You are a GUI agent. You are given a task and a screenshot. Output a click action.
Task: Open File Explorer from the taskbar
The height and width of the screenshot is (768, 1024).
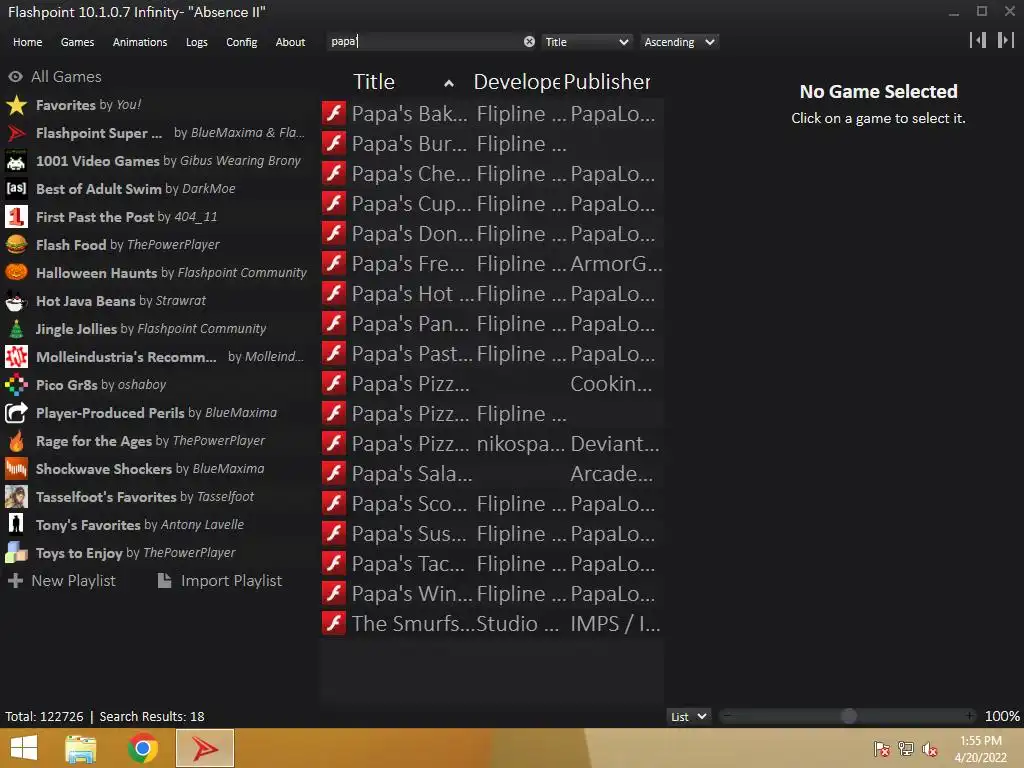pos(81,748)
